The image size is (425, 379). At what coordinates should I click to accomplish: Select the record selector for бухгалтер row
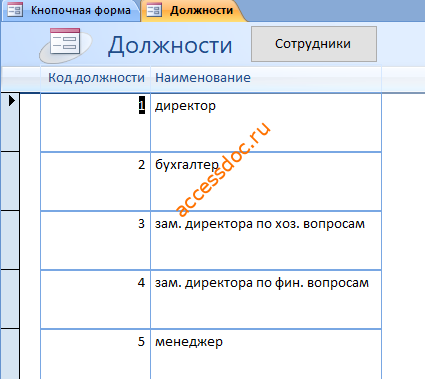(10, 181)
